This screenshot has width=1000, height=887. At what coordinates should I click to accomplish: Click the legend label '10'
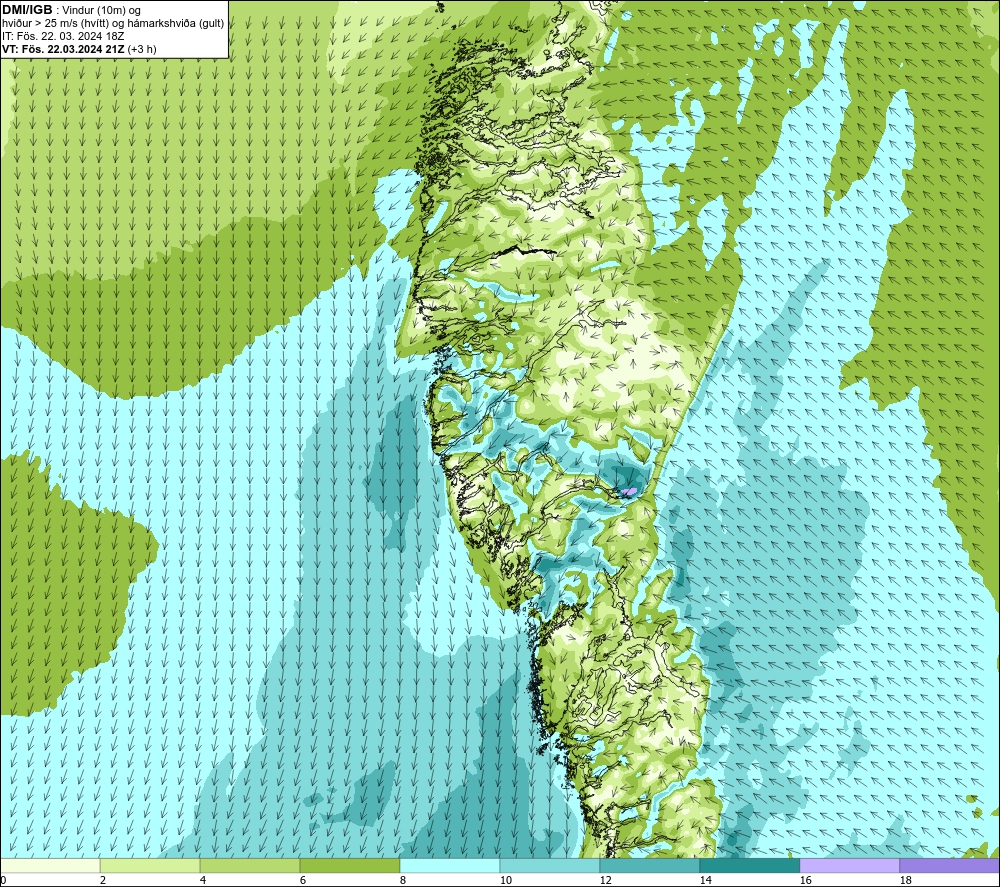pyautogui.click(x=505, y=881)
